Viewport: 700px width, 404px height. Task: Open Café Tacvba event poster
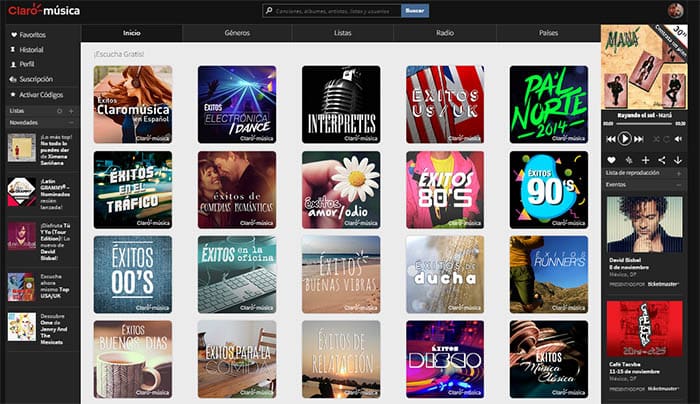coord(644,329)
